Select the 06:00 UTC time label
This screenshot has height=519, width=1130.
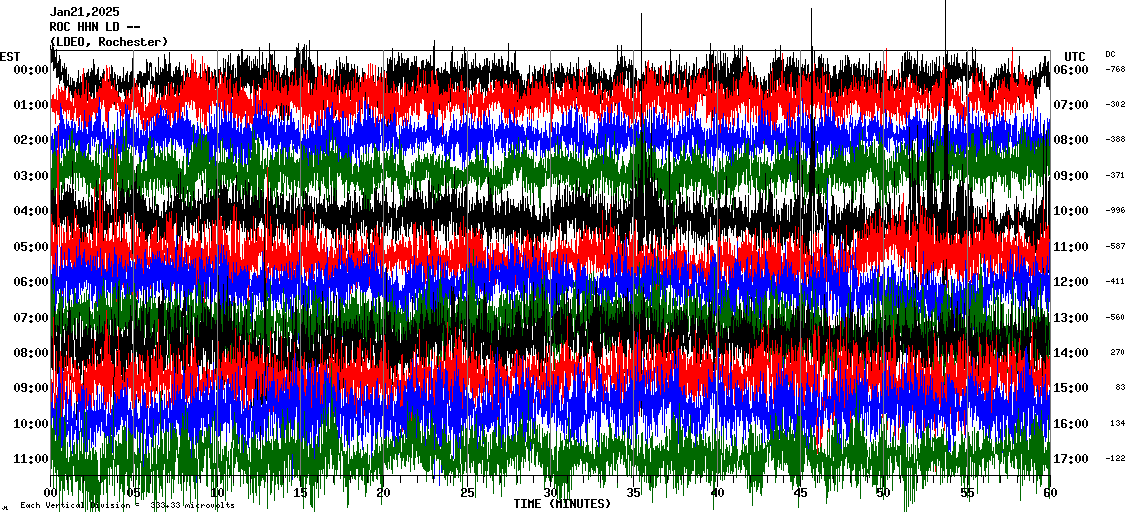click(1071, 70)
